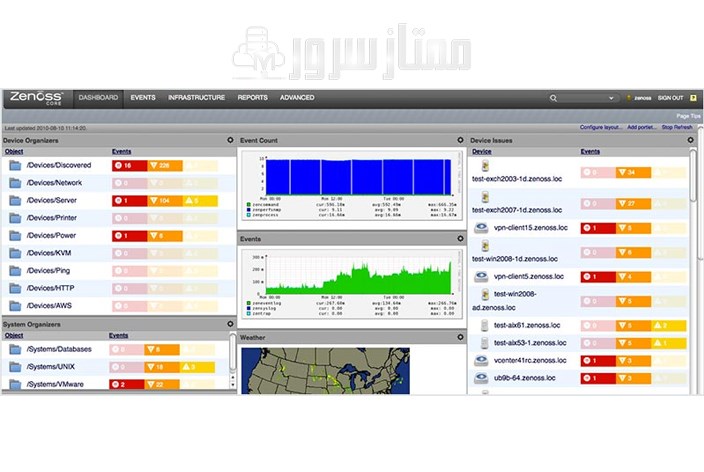Click the /Systems/UNIX folder icon
Viewport: 704px width, 472px height.
point(15,367)
